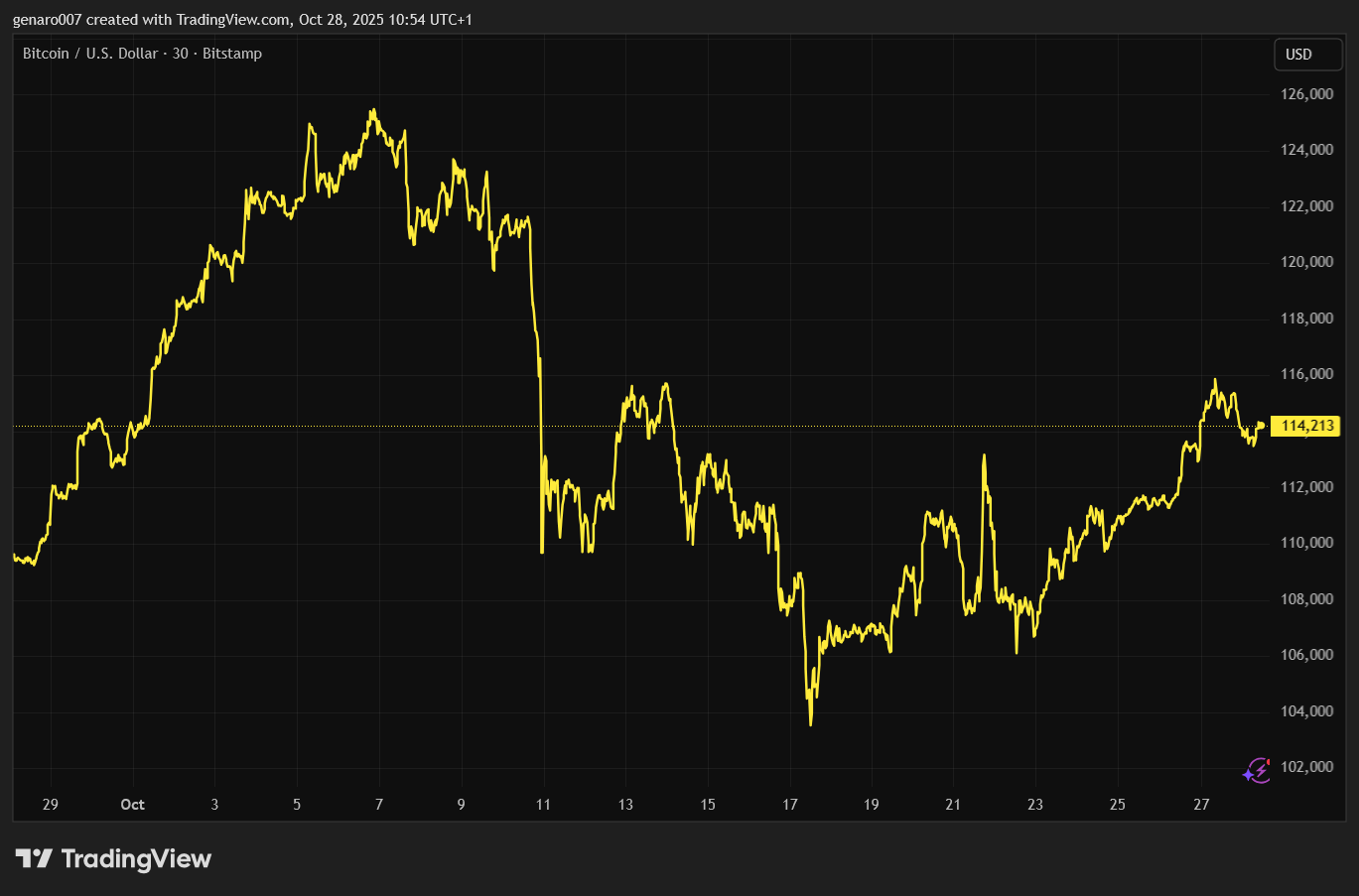Screen dimensions: 1359x896
Task: Click the 104,000 price axis label
Action: pos(1307,711)
